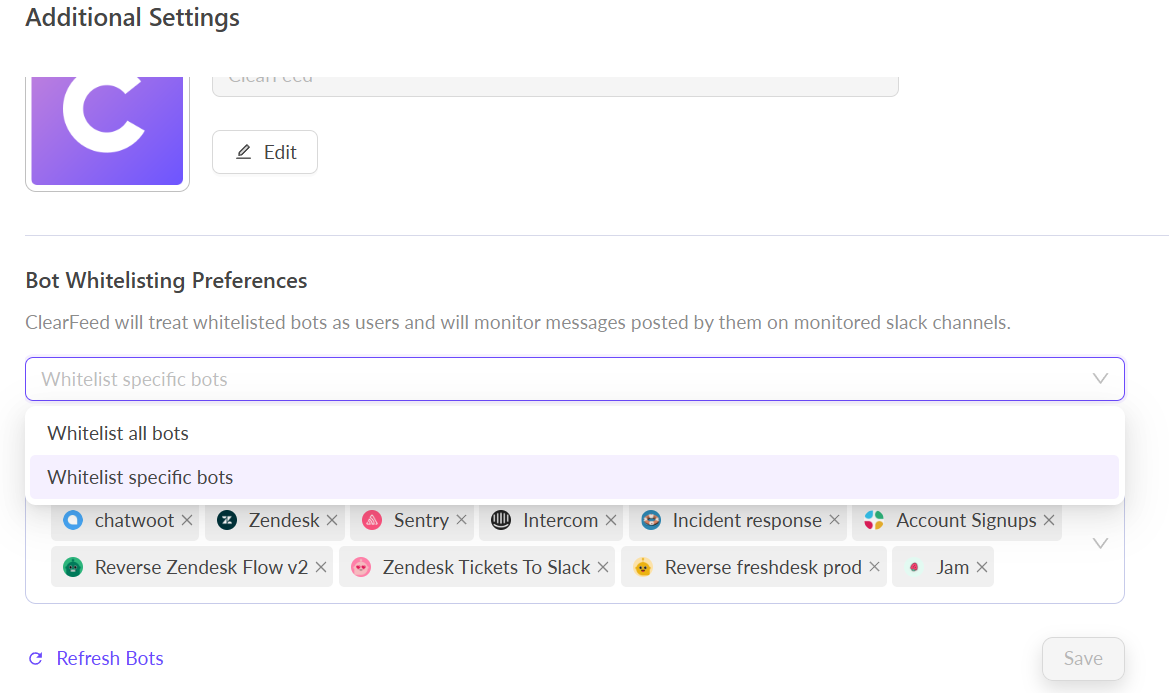1169x693 pixels.
Task: Click the Incident response bot icon
Action: tap(651, 520)
